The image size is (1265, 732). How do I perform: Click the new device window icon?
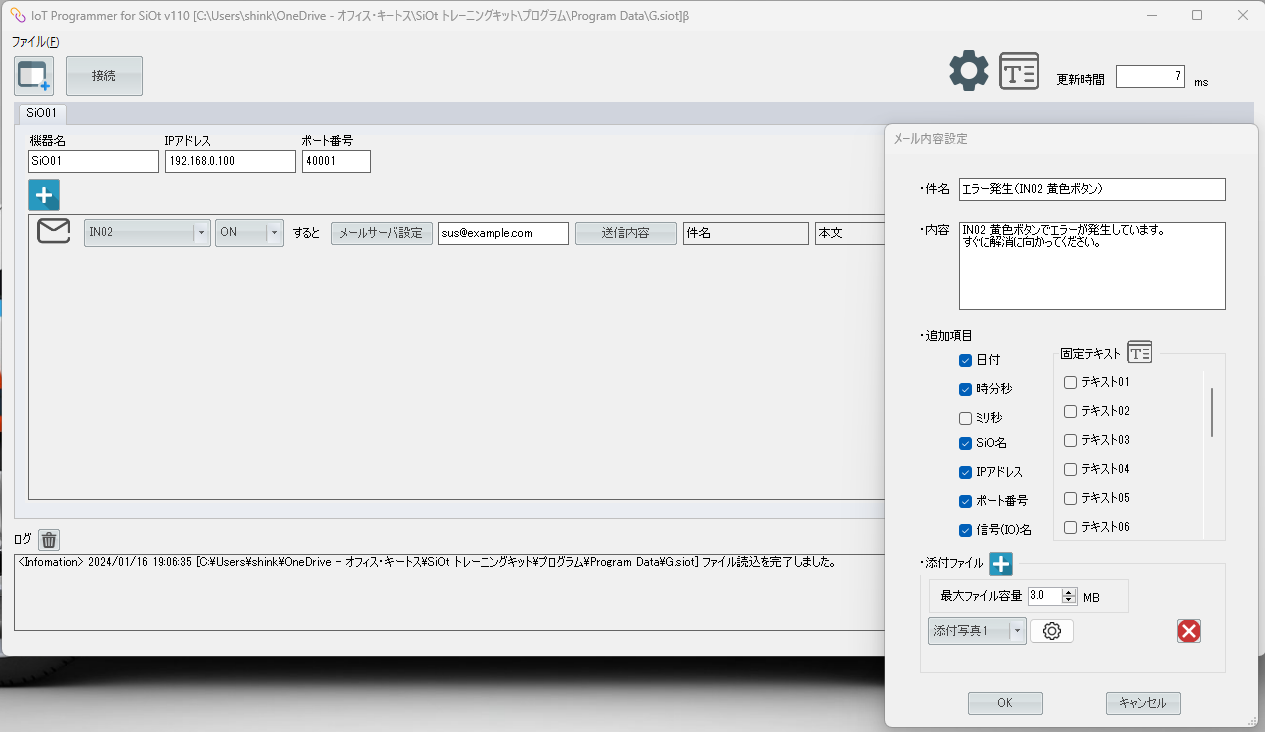[x=33, y=76]
